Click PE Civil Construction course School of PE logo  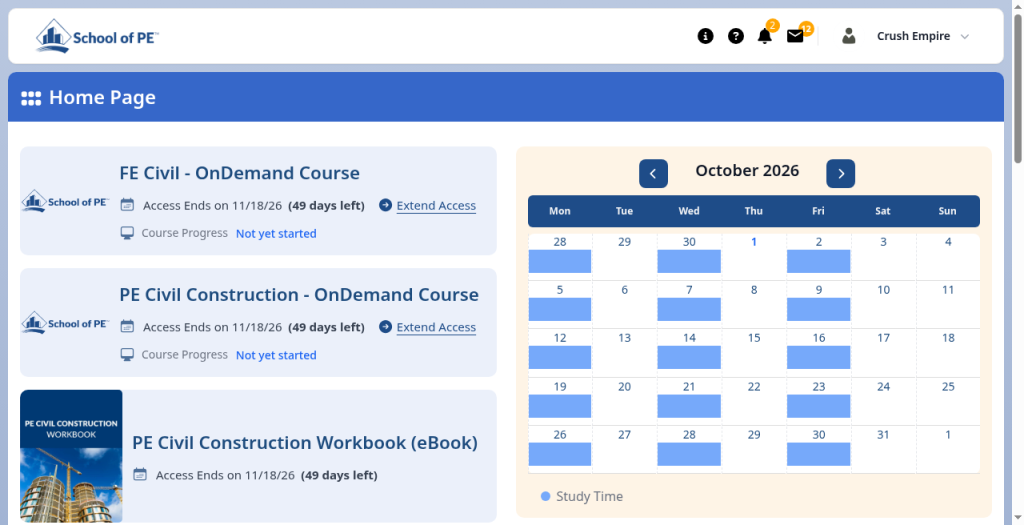tap(65, 323)
